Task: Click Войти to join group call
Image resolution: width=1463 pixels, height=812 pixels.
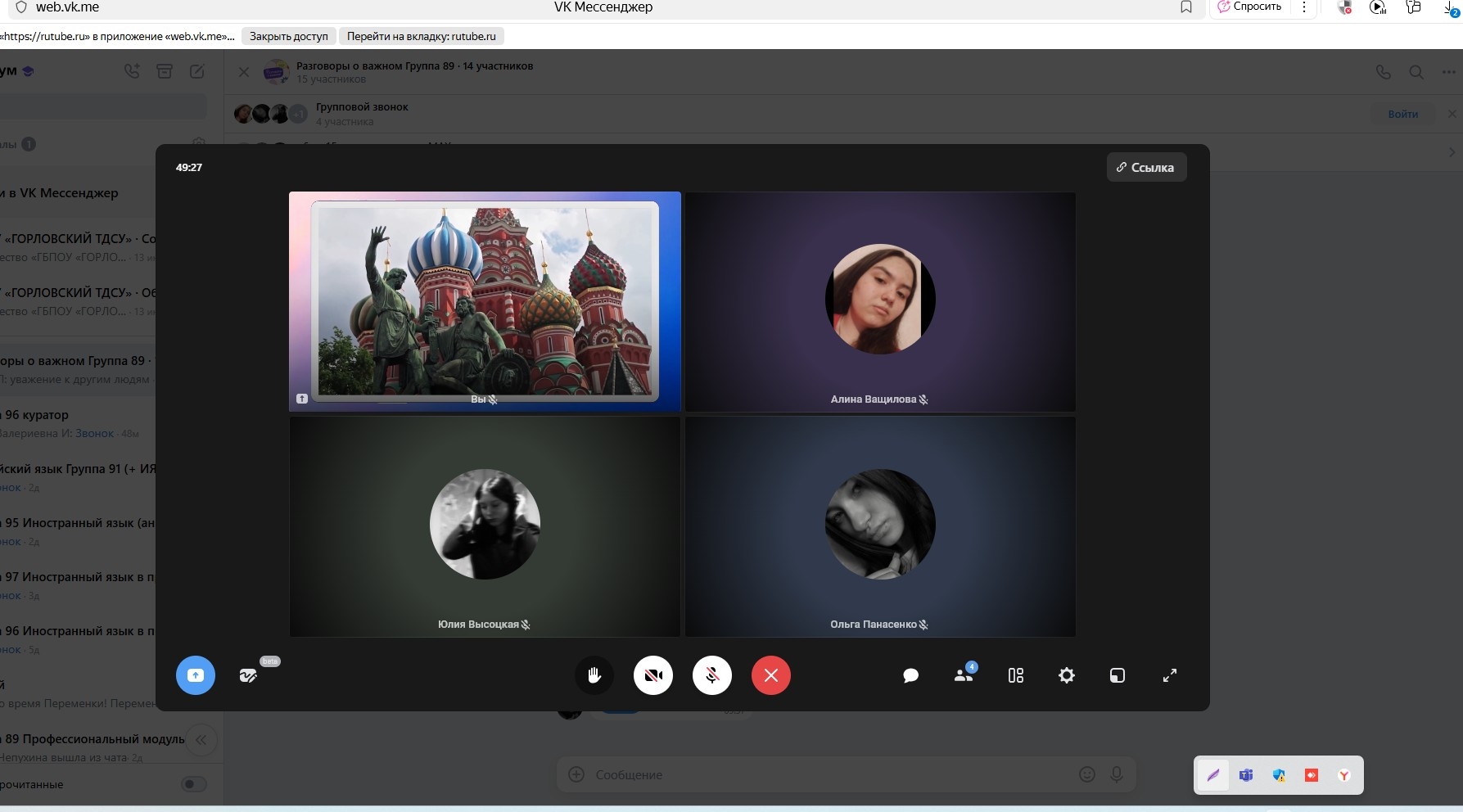Action: pos(1402,114)
